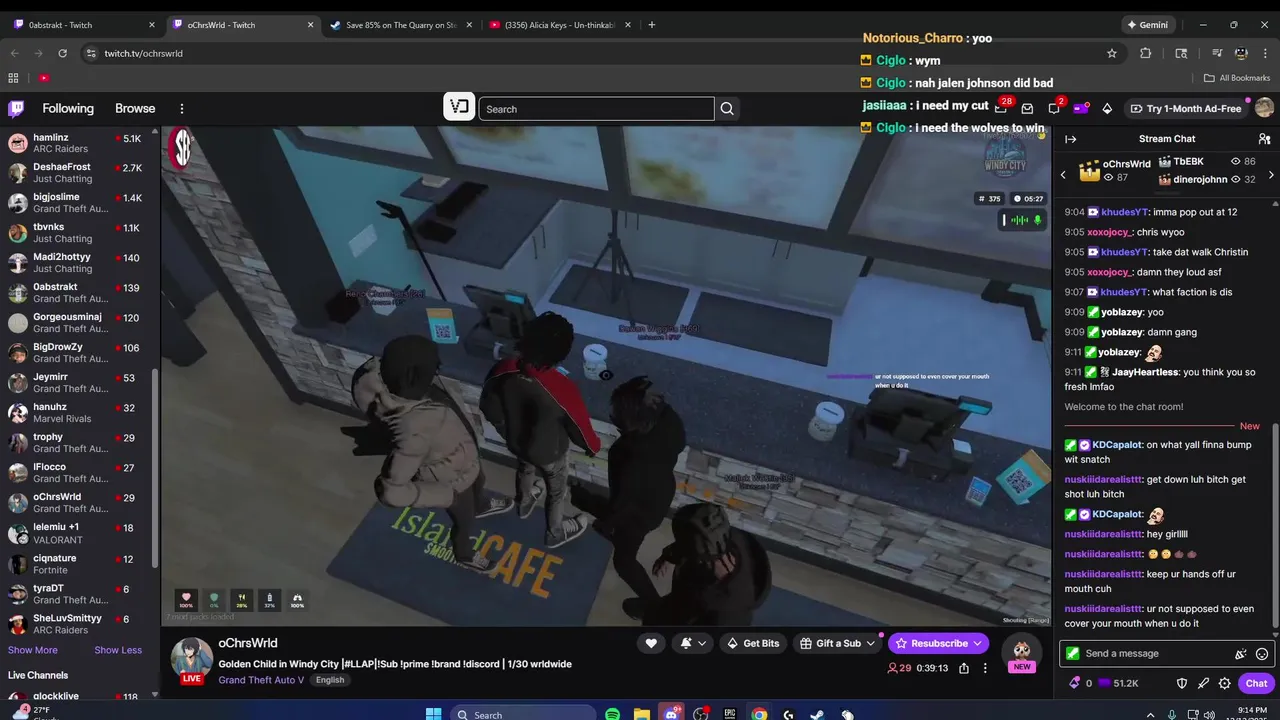Image resolution: width=1280 pixels, height=720 pixels.
Task: Click Show More in followed channels
Action: tap(33, 650)
